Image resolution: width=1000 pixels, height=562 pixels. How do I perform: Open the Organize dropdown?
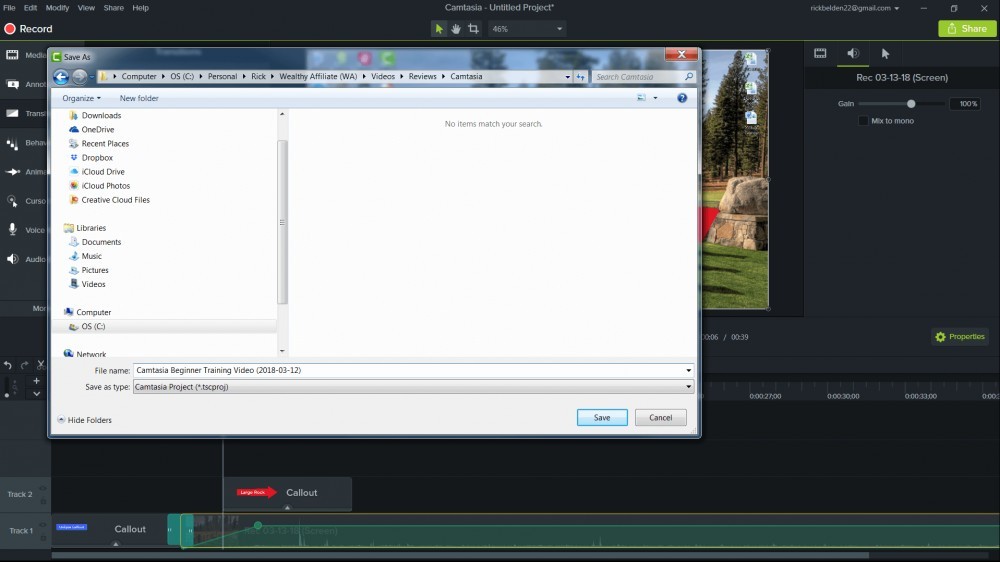[x=81, y=98]
